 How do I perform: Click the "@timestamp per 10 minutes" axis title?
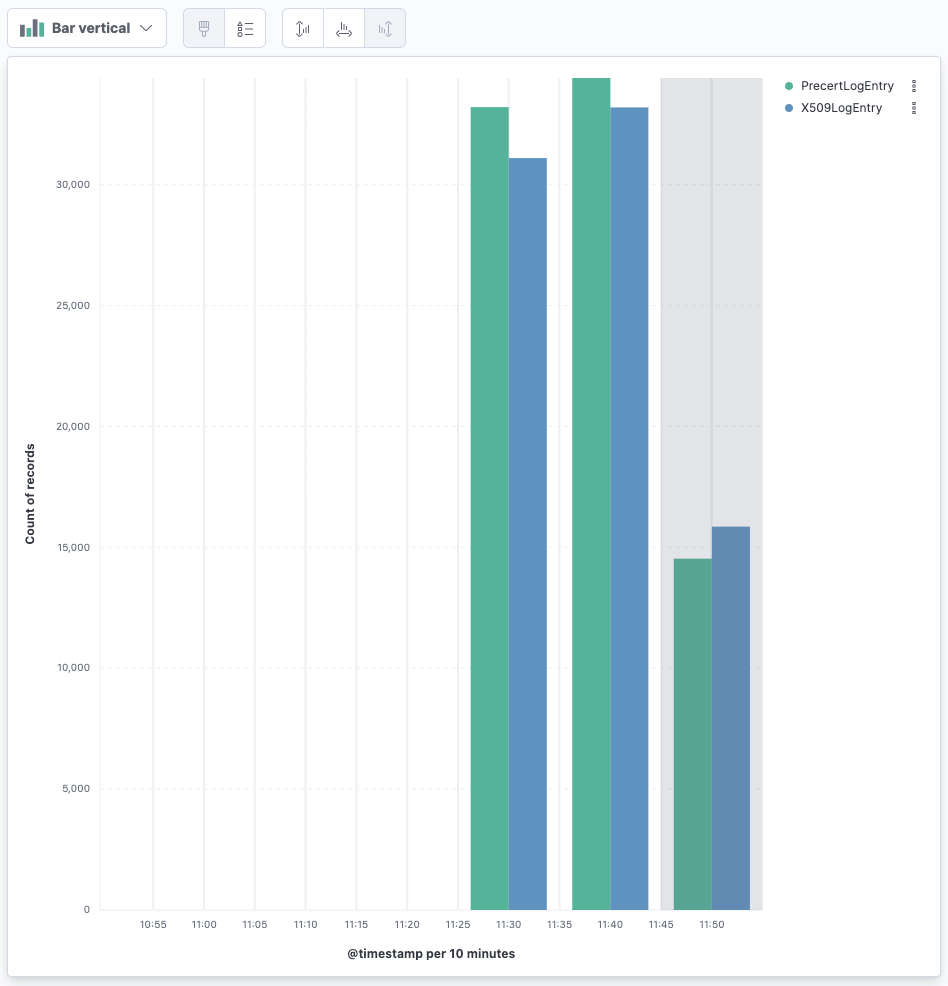point(431,954)
